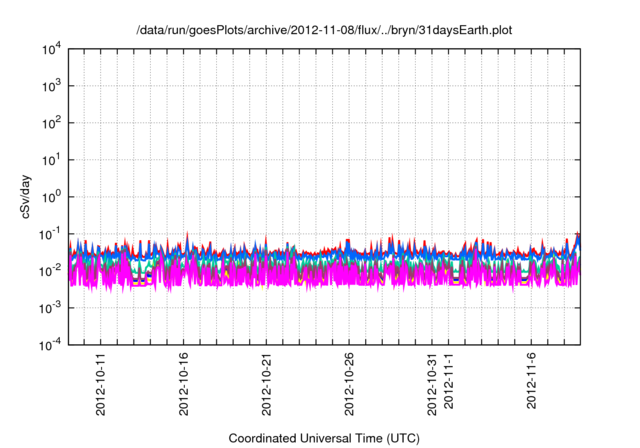Select the 2012-10-26 date tick label
This screenshot has height=448, width=640.
(350, 384)
